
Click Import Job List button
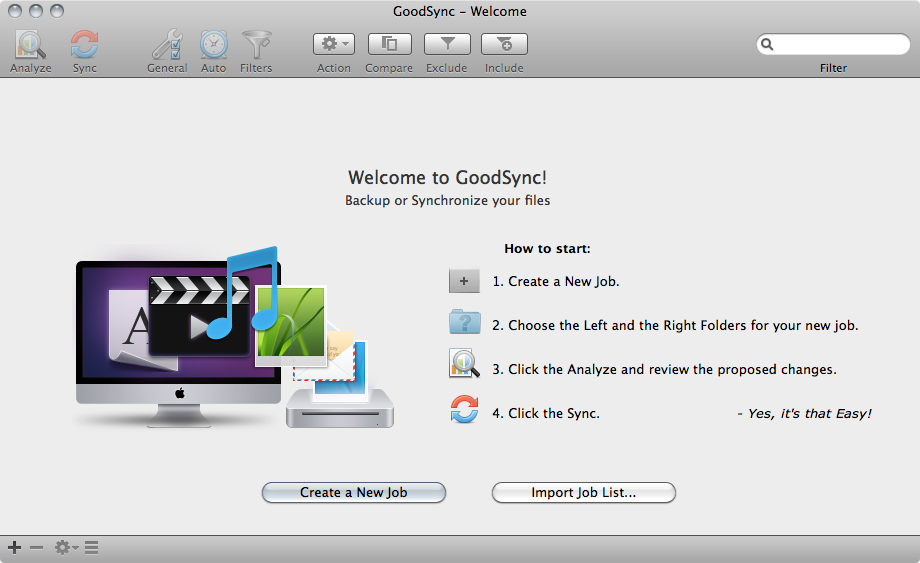[584, 493]
